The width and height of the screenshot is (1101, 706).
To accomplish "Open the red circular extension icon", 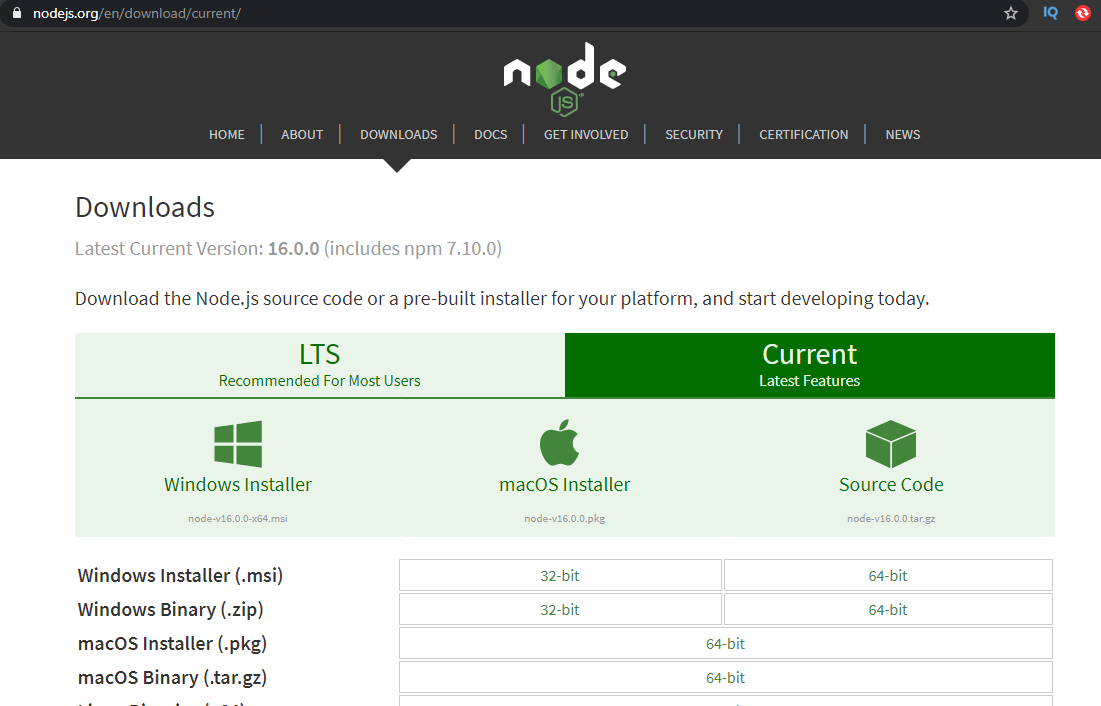I will pyautogui.click(x=1083, y=13).
